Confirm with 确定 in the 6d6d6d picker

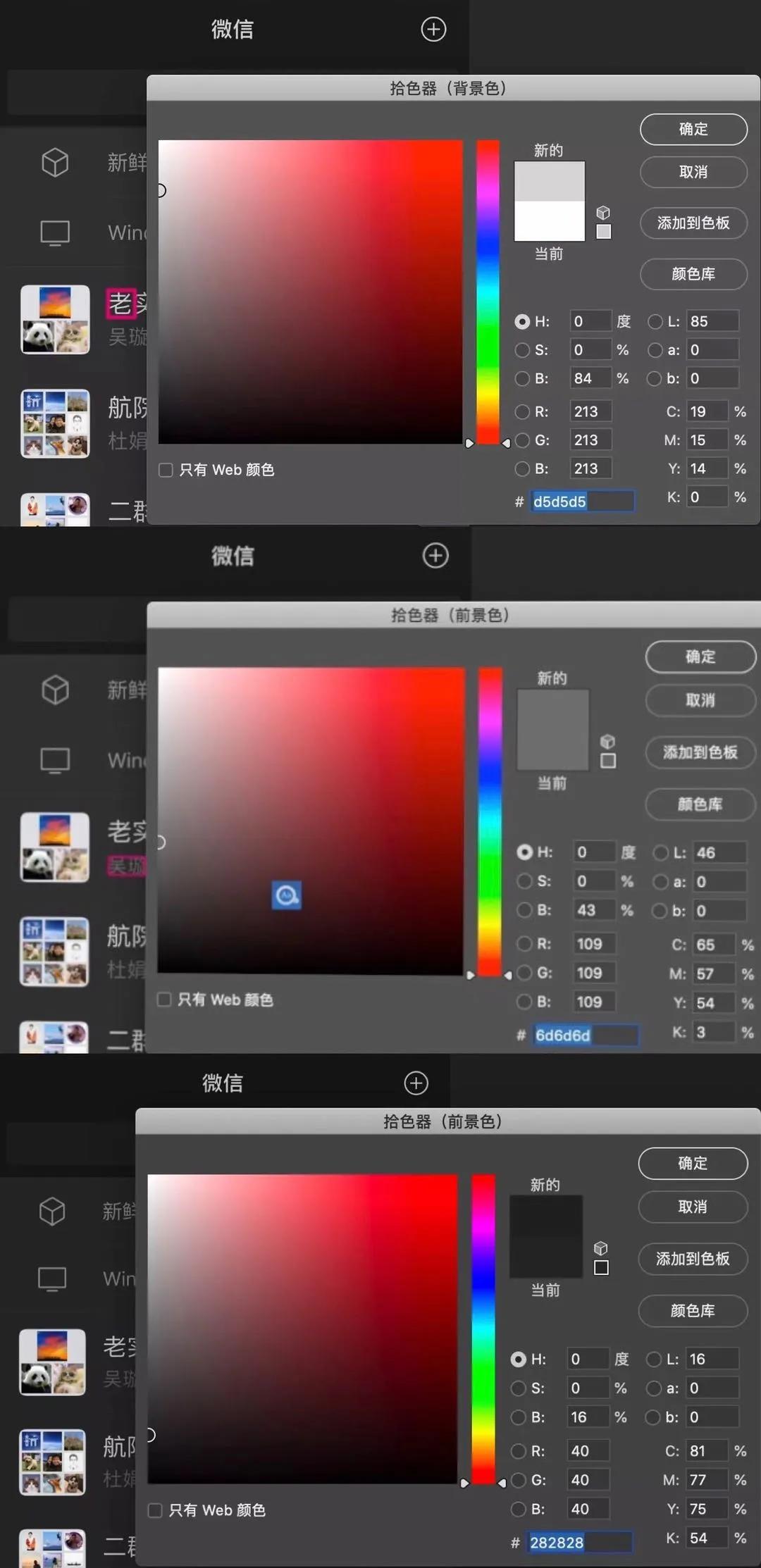click(700, 657)
